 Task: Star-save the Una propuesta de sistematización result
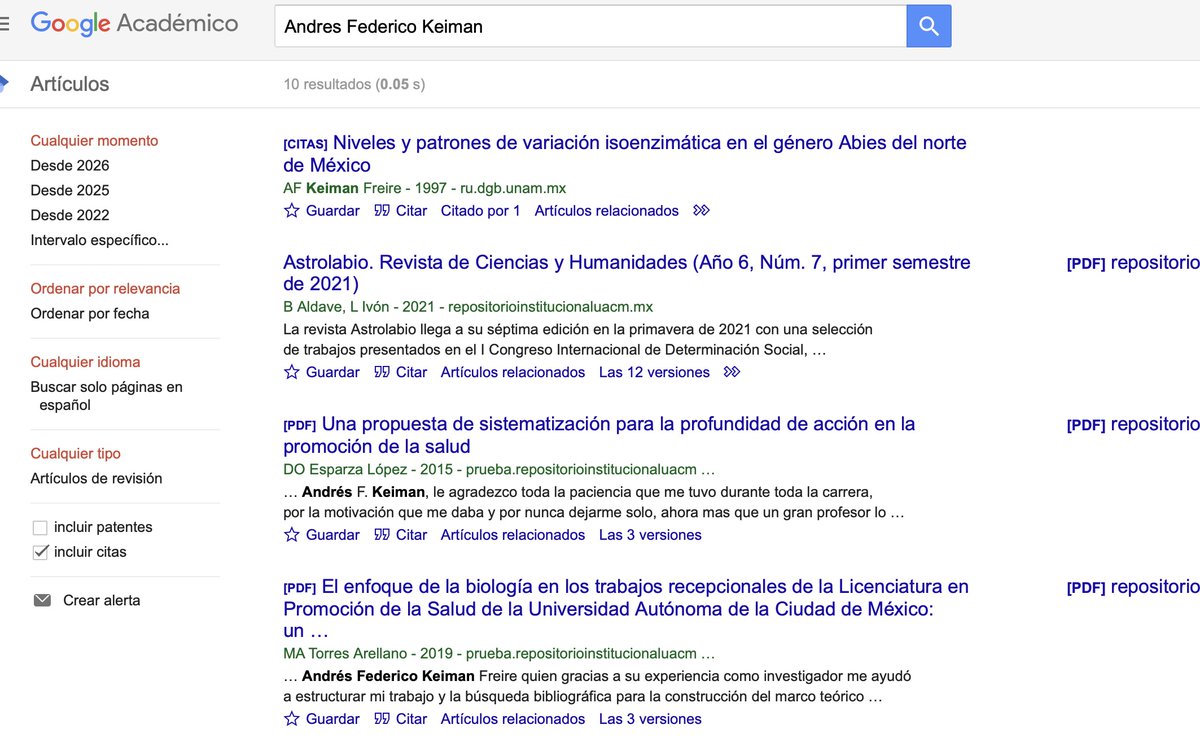coord(292,535)
